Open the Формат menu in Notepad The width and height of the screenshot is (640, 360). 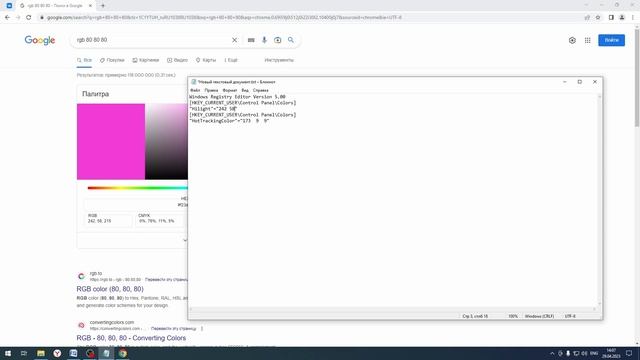point(230,90)
